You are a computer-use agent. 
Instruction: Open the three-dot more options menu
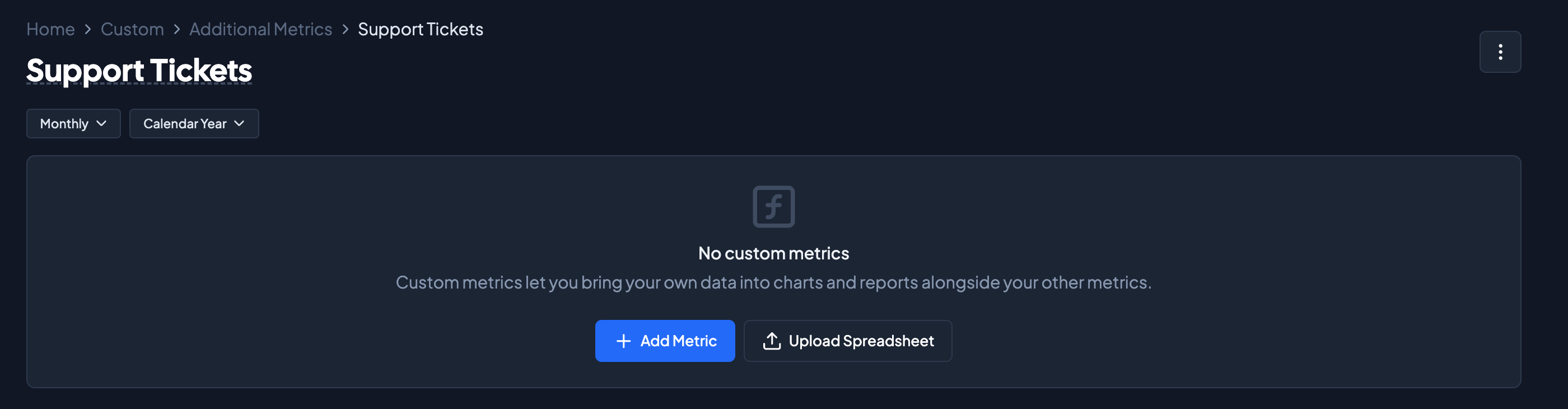pos(1500,52)
